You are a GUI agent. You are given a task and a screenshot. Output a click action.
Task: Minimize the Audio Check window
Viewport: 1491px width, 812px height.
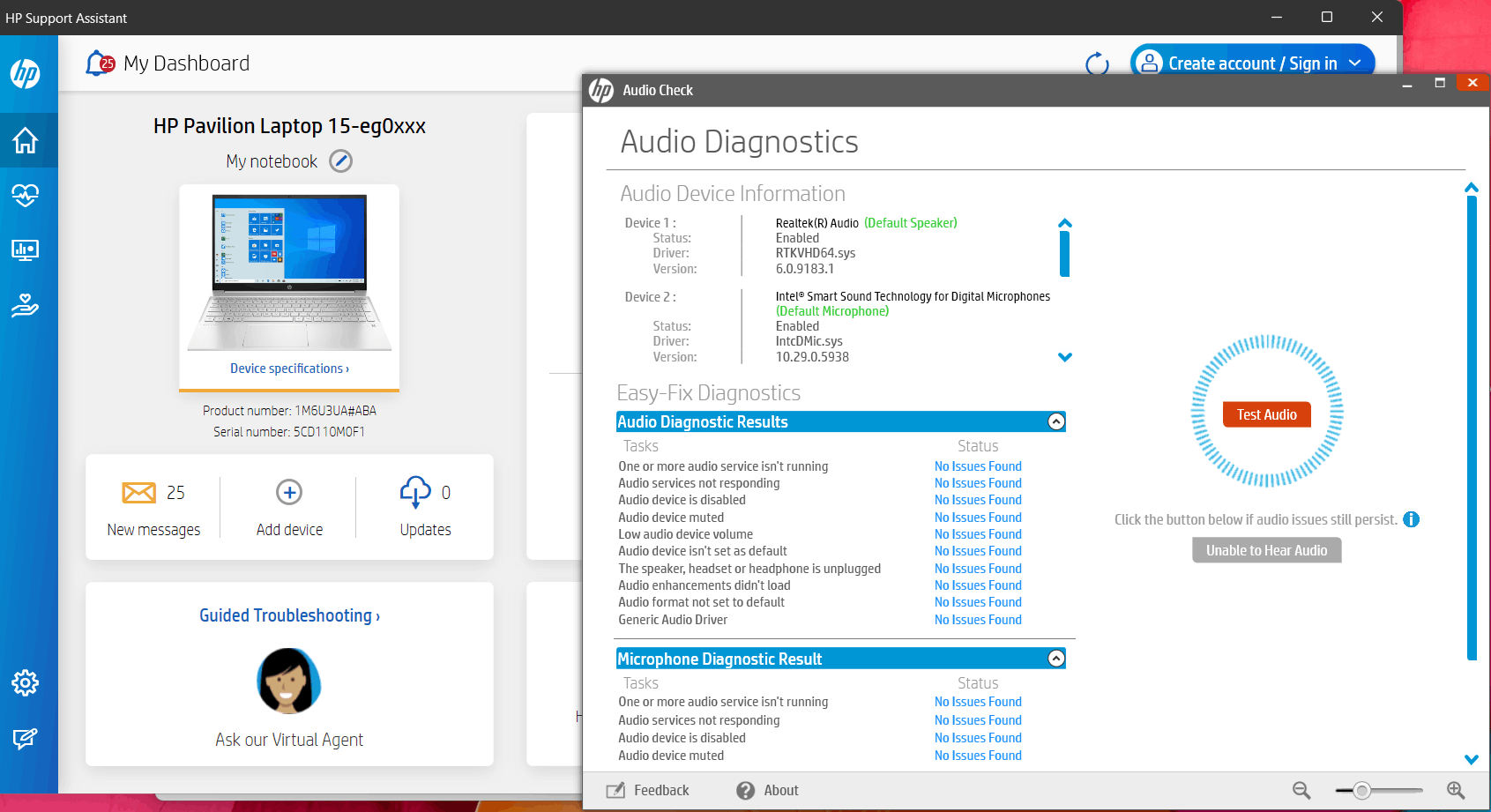pyautogui.click(x=1407, y=85)
